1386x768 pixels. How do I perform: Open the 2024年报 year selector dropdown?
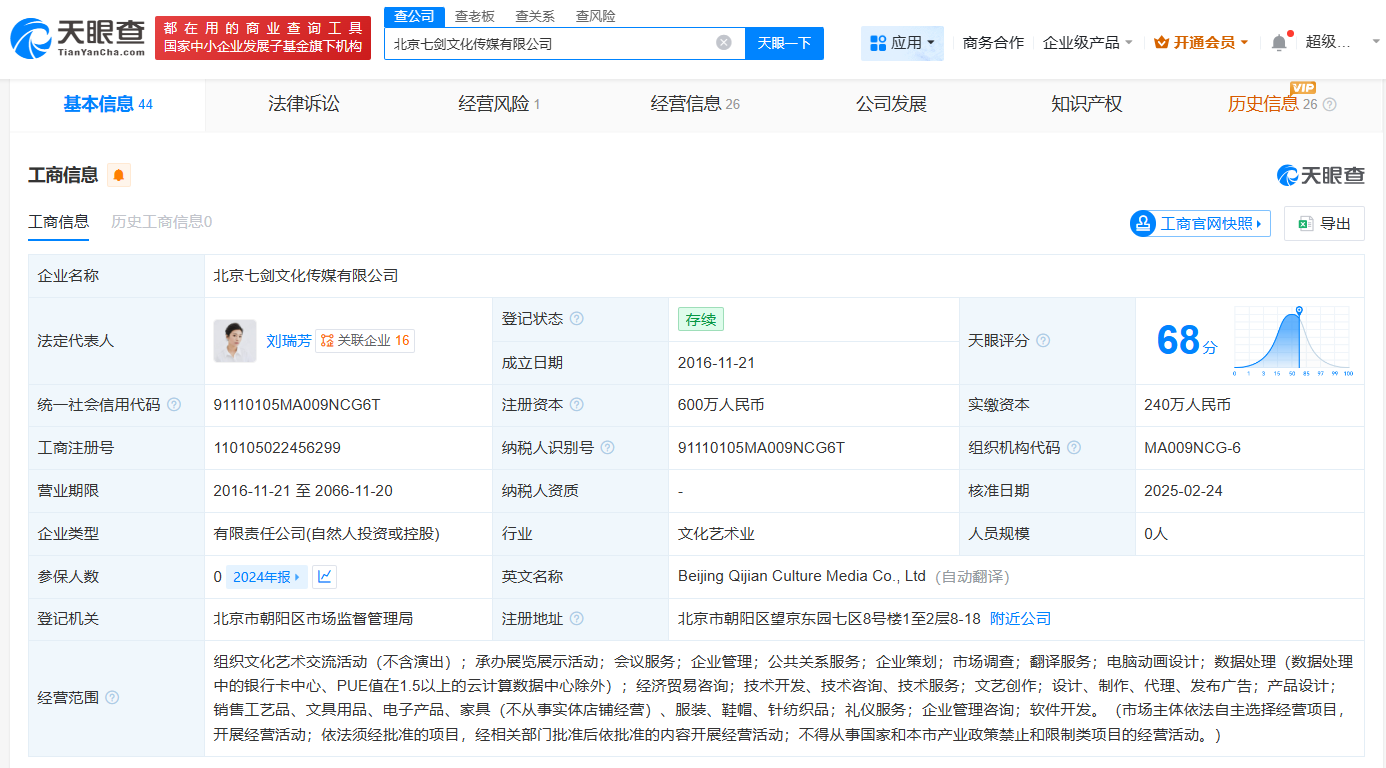pos(269,576)
